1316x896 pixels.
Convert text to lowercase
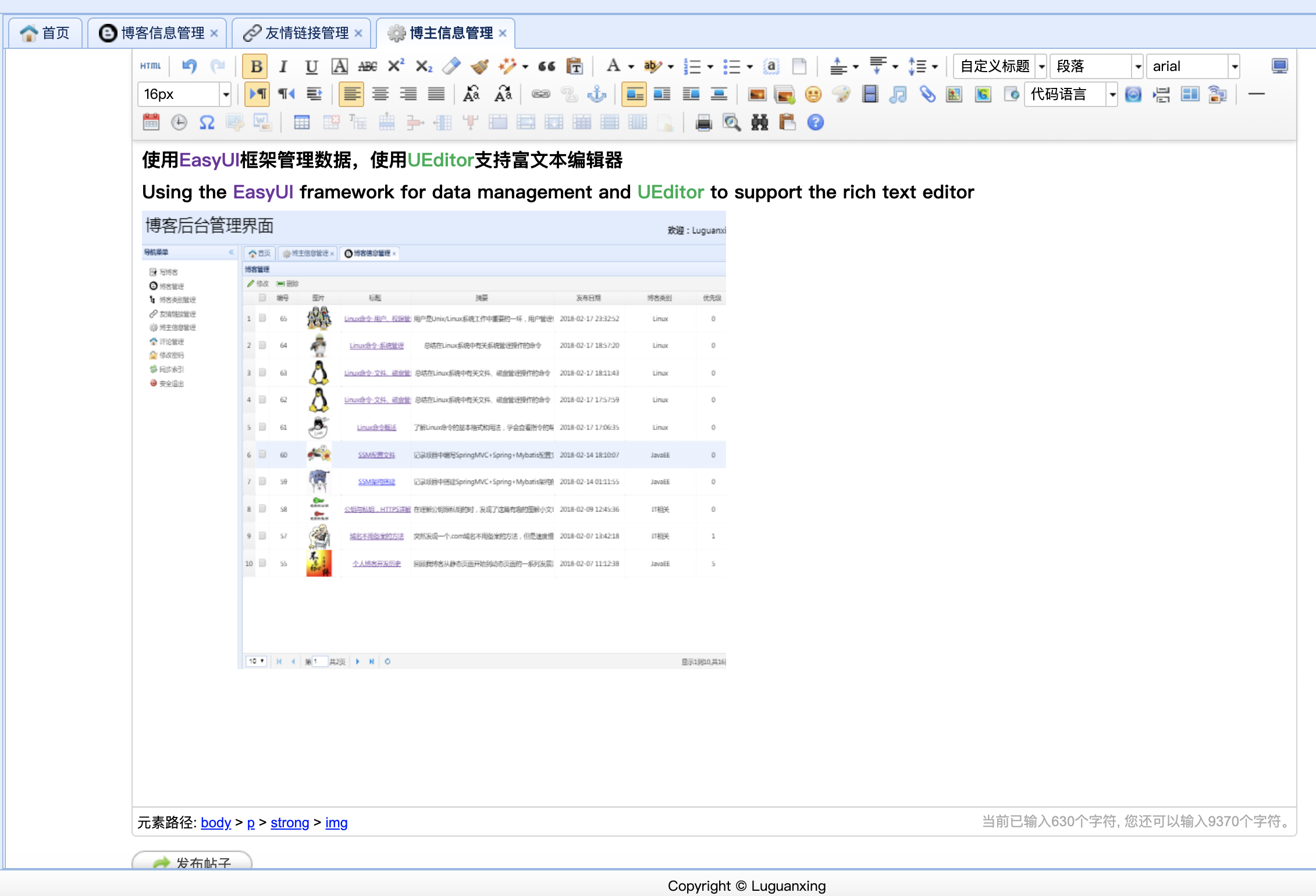504,94
